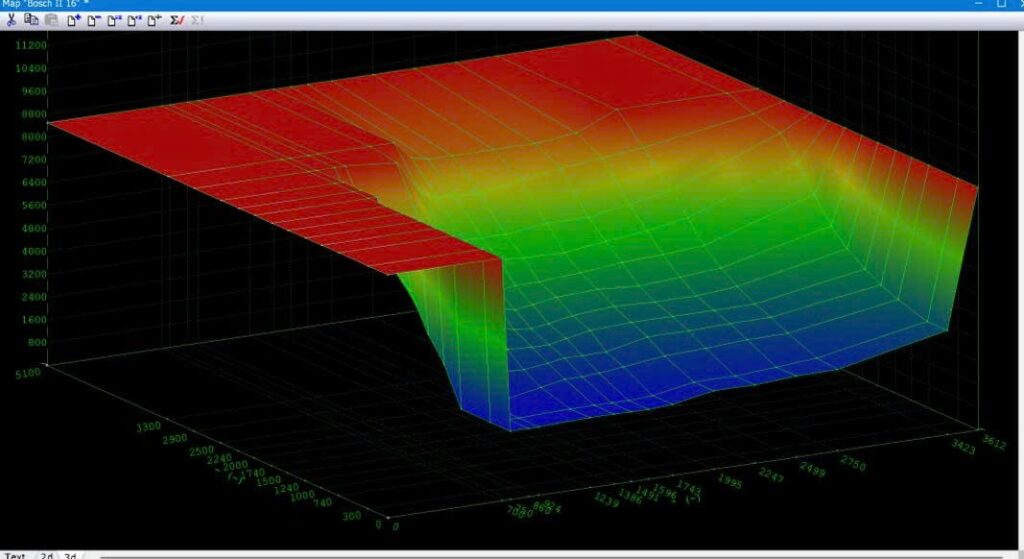The image size is (1024, 559).
Task: Select the 3d view tab
Action: (x=70, y=555)
